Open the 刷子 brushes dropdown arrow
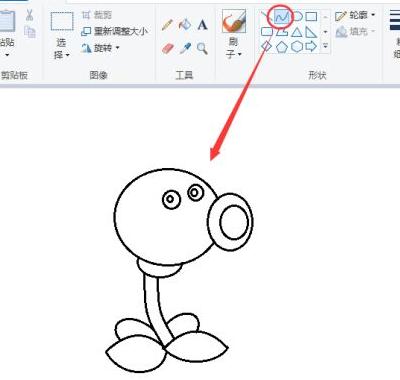This screenshot has width=400, height=380. pos(239,54)
